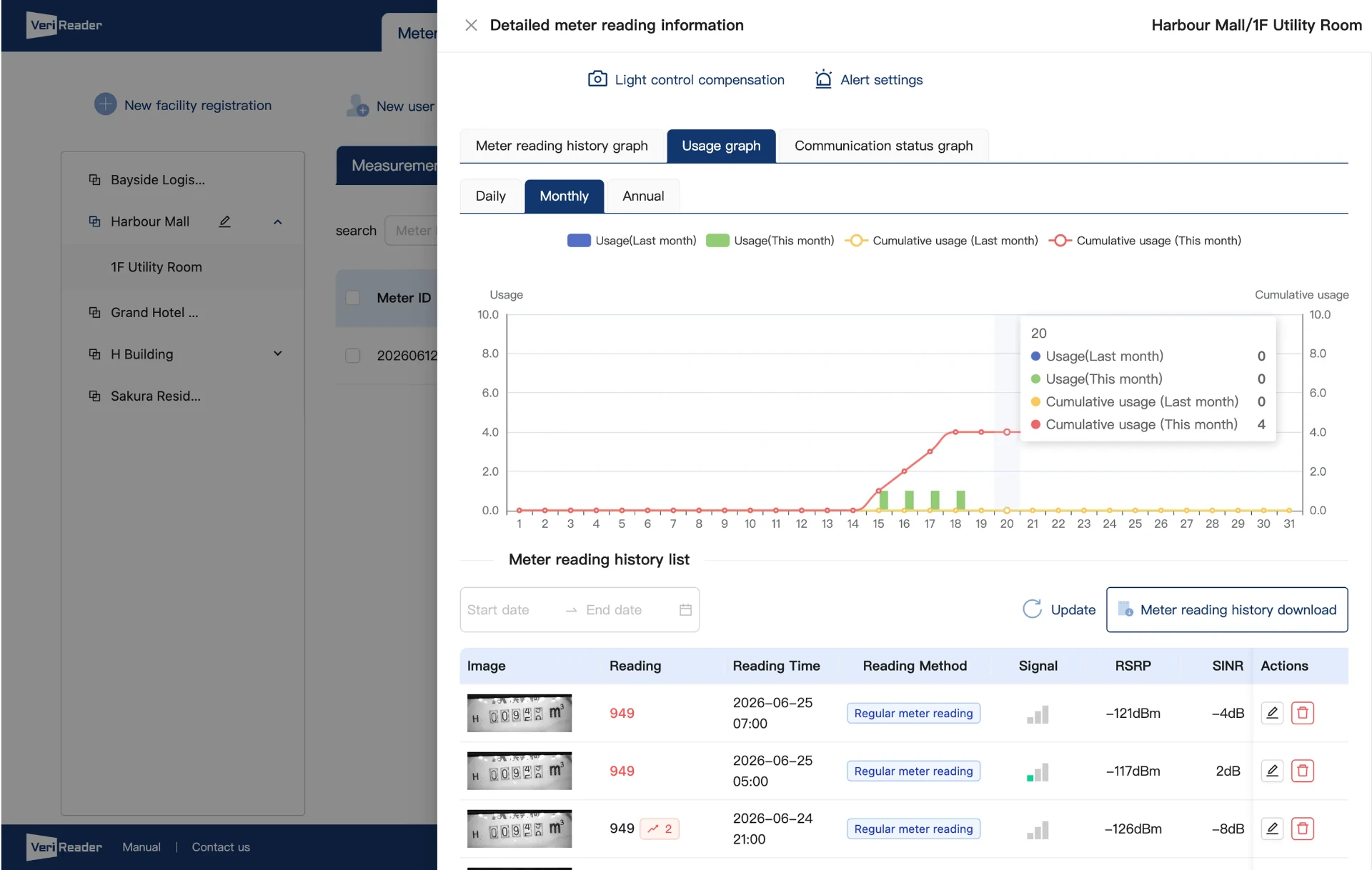Click the VeriReader logo in the footer

point(65,847)
